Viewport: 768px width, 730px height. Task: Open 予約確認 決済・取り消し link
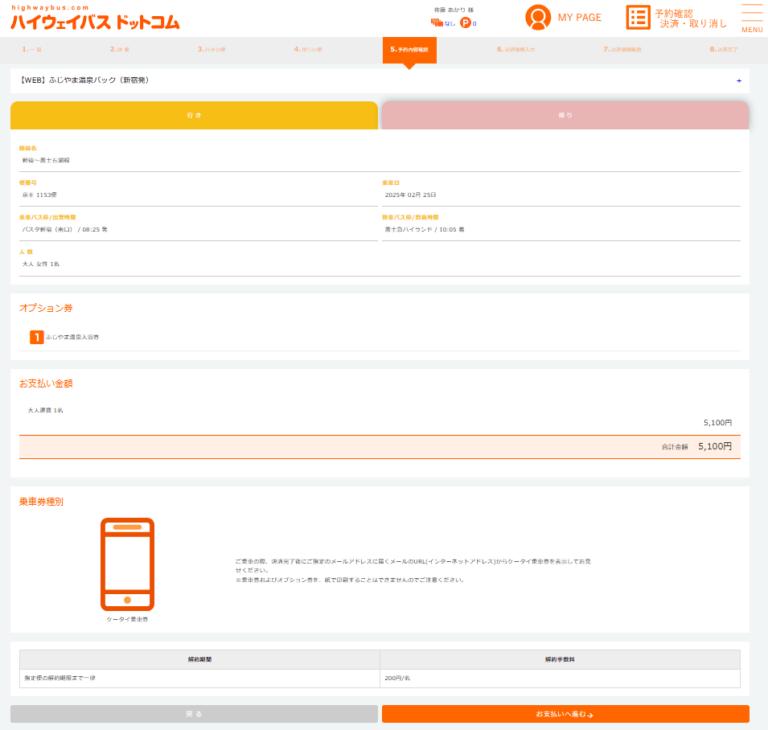coord(690,18)
